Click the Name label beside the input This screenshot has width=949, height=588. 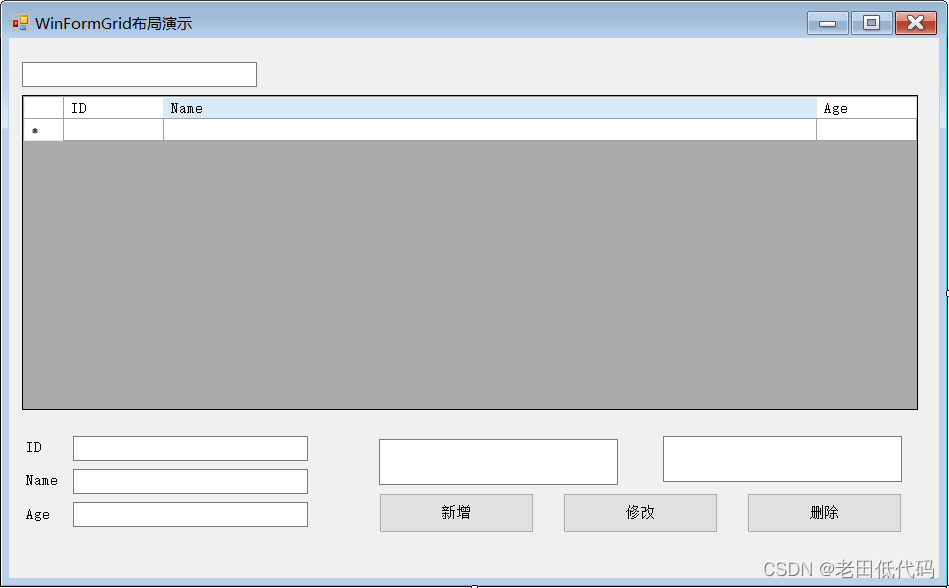click(42, 480)
